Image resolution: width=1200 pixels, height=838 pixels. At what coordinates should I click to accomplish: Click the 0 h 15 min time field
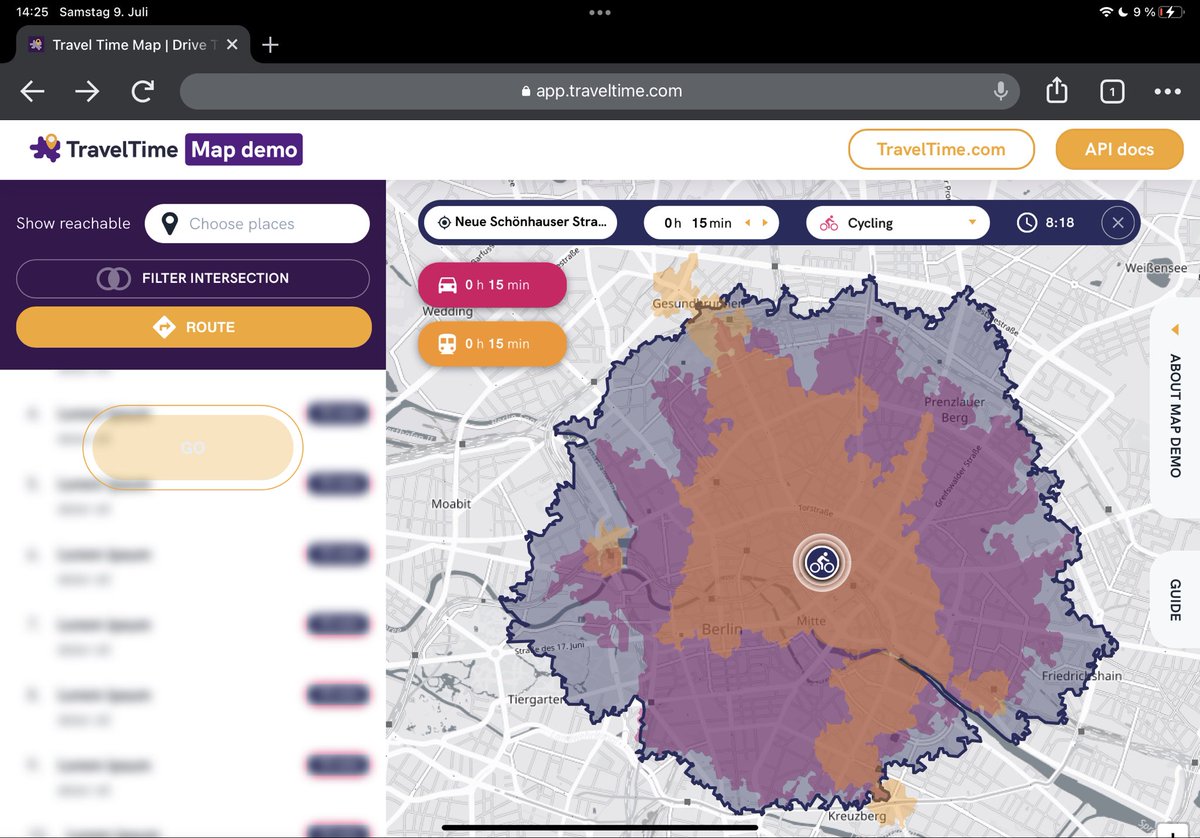(x=710, y=223)
